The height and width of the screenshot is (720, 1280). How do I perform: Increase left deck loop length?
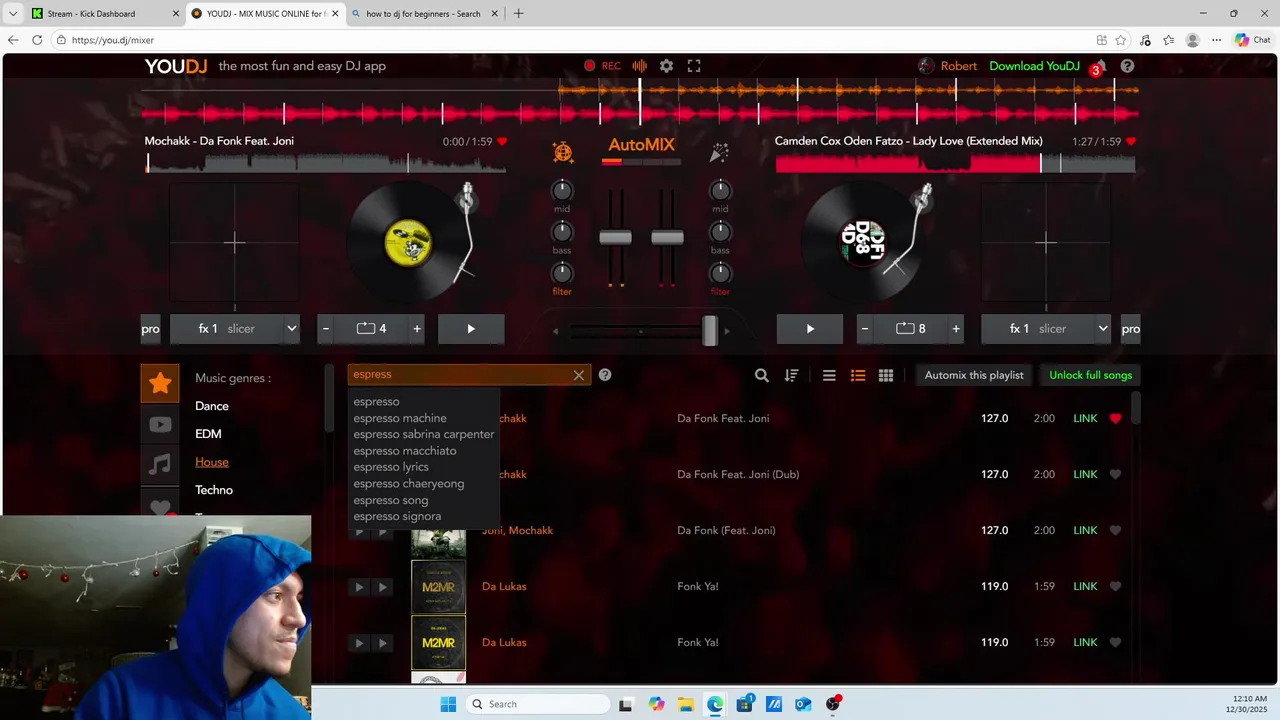pos(417,328)
